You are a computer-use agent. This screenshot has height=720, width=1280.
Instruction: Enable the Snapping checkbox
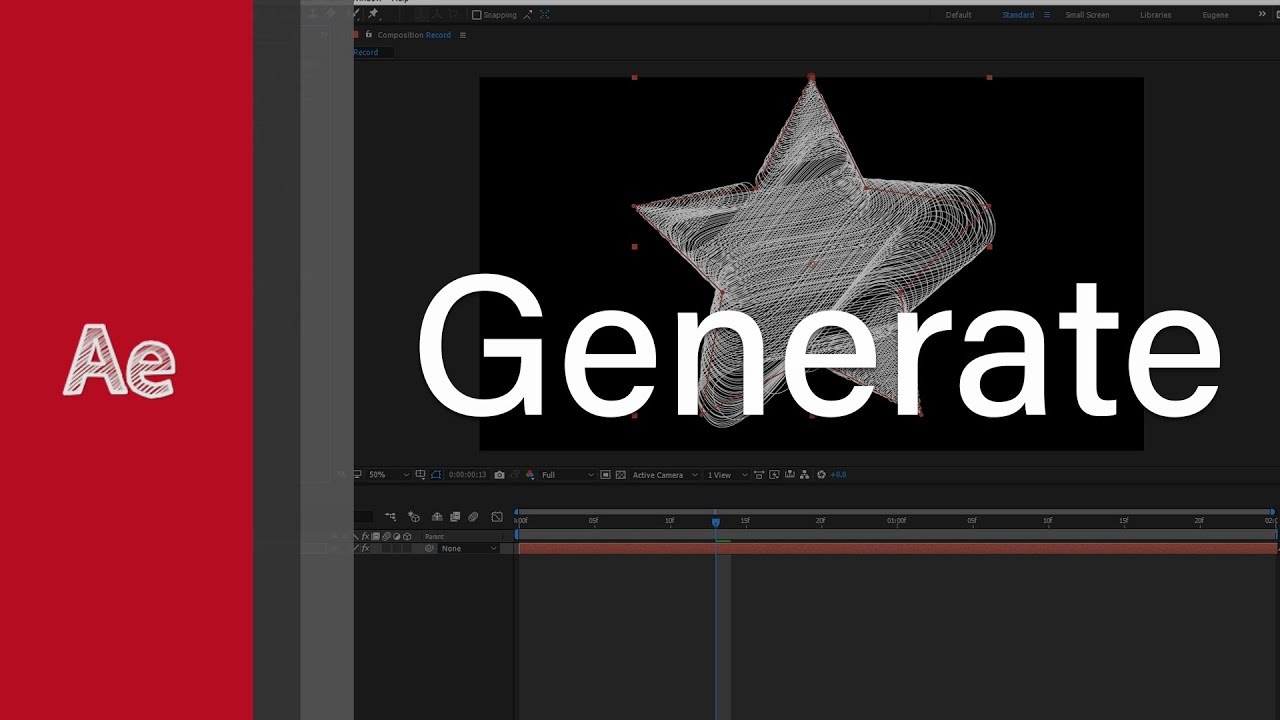coord(477,15)
